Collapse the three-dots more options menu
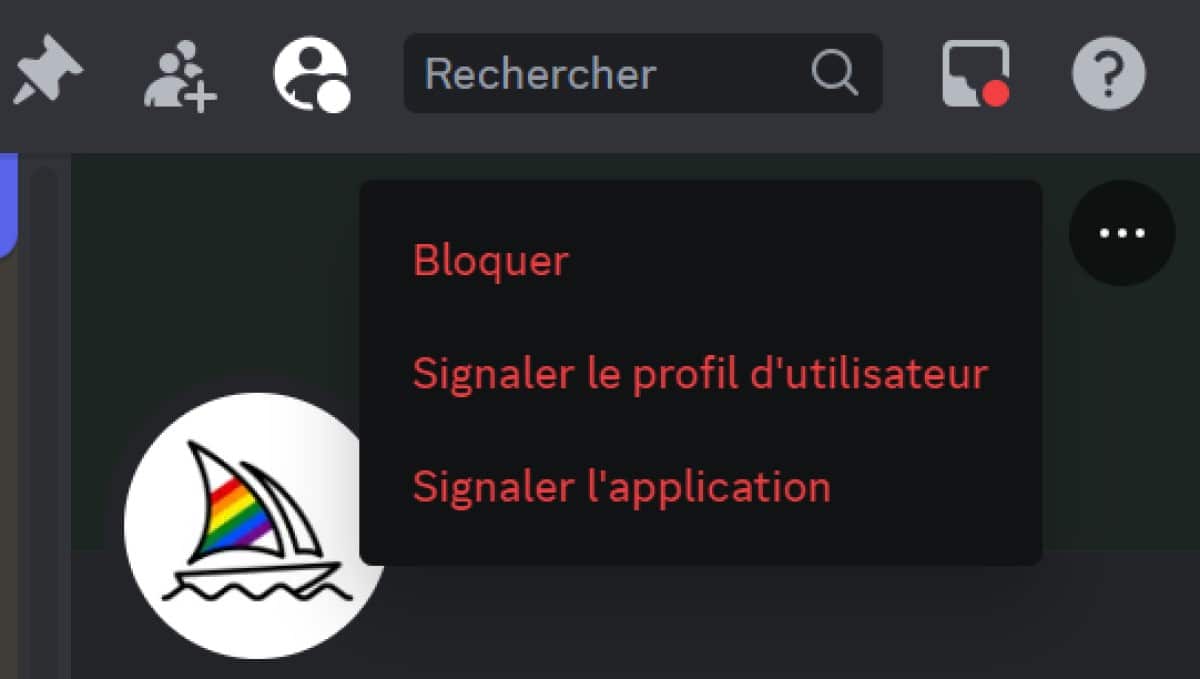Viewport: 1200px width, 679px height. [1122, 233]
